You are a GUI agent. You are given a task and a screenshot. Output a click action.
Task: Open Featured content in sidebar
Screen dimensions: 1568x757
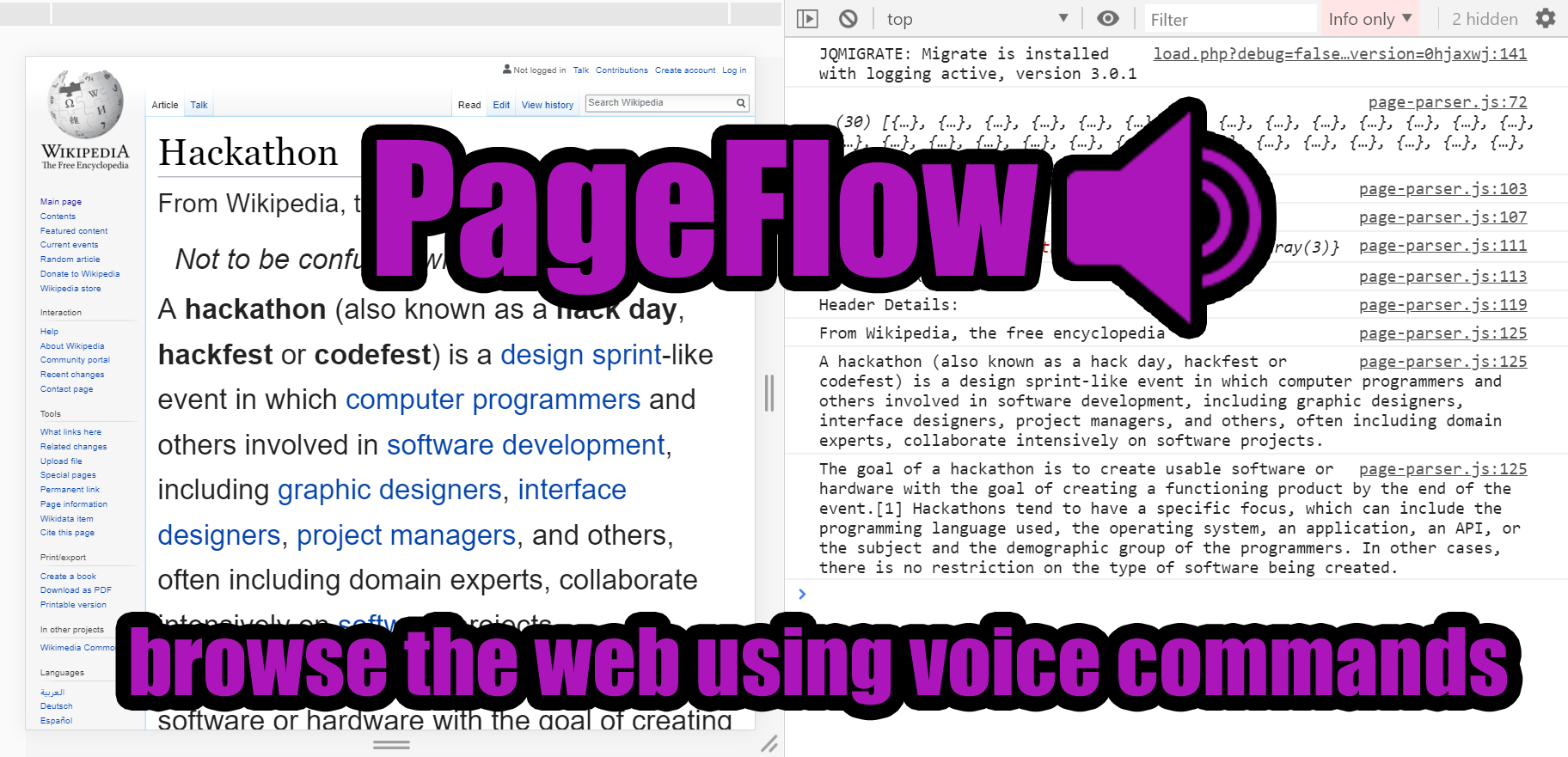74,231
